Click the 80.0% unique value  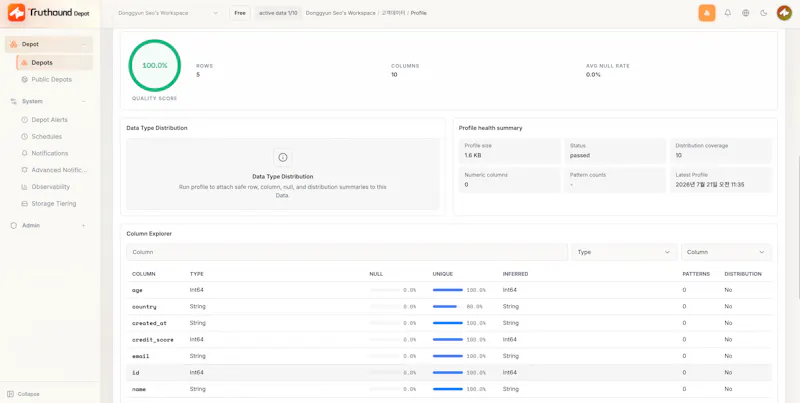pos(474,307)
